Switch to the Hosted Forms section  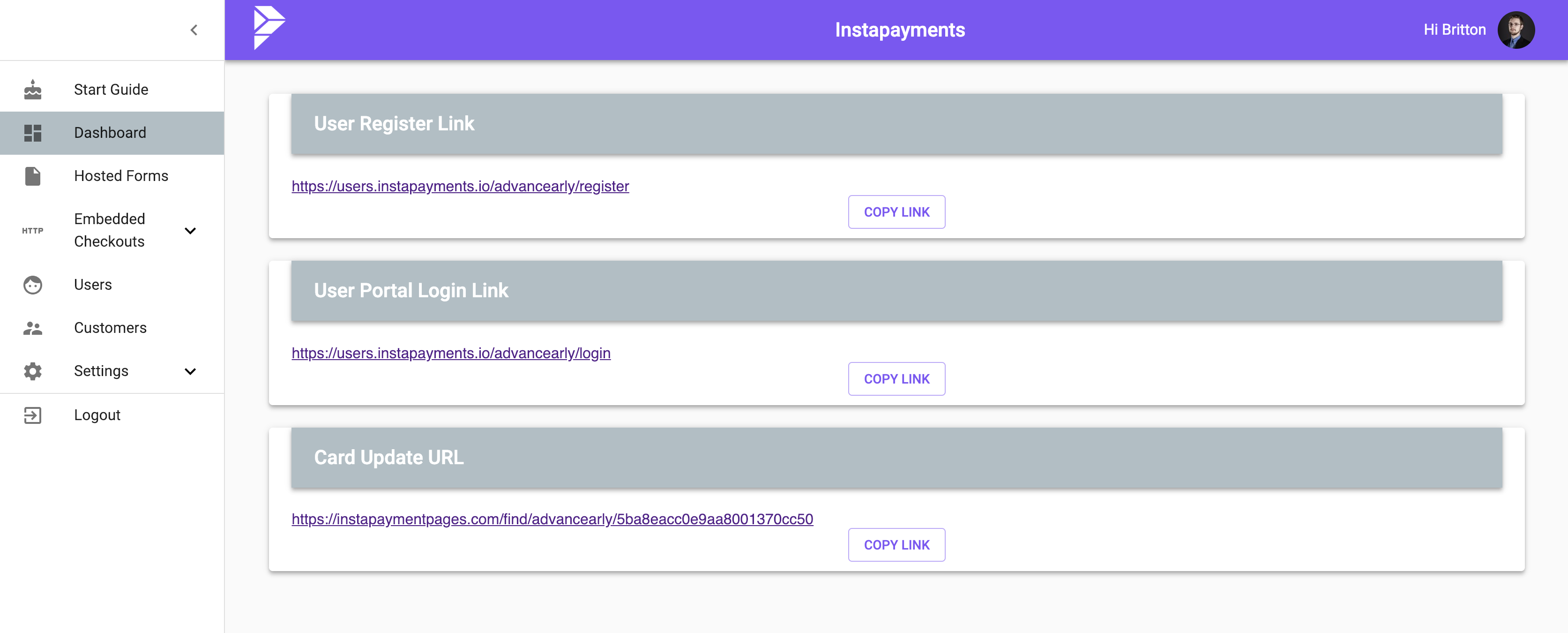tap(121, 175)
